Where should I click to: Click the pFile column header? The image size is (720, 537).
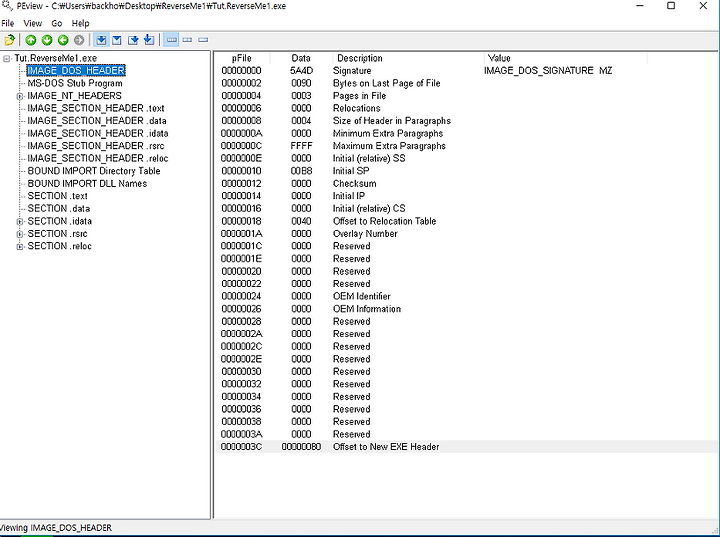242,58
